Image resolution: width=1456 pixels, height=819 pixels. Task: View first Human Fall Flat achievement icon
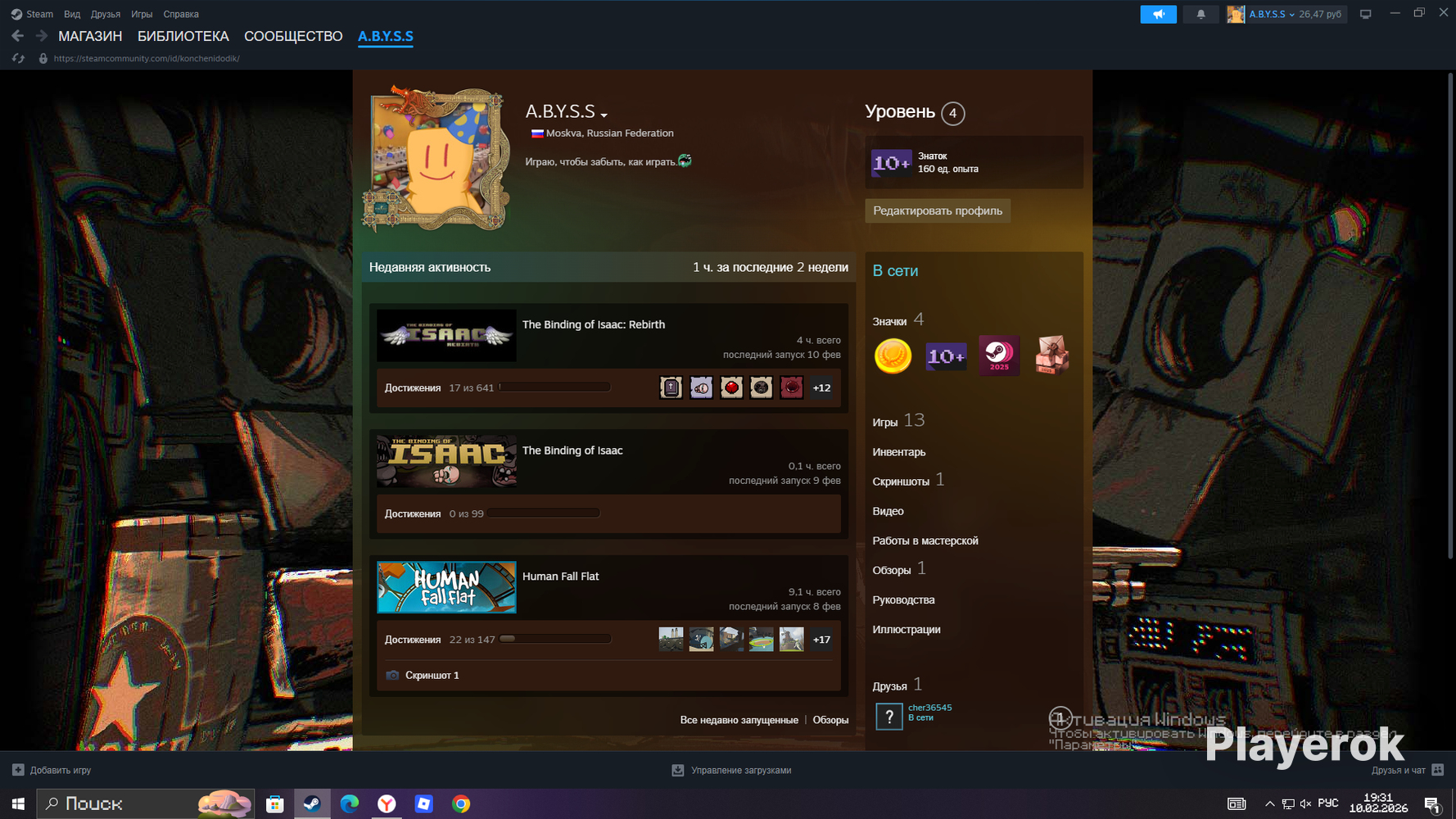click(671, 640)
